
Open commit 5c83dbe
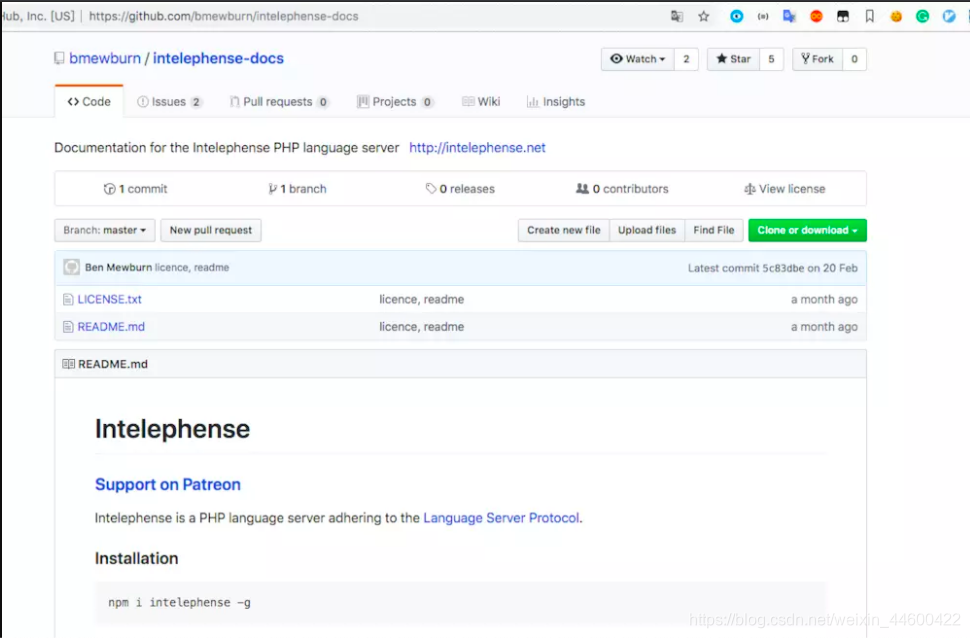783,268
